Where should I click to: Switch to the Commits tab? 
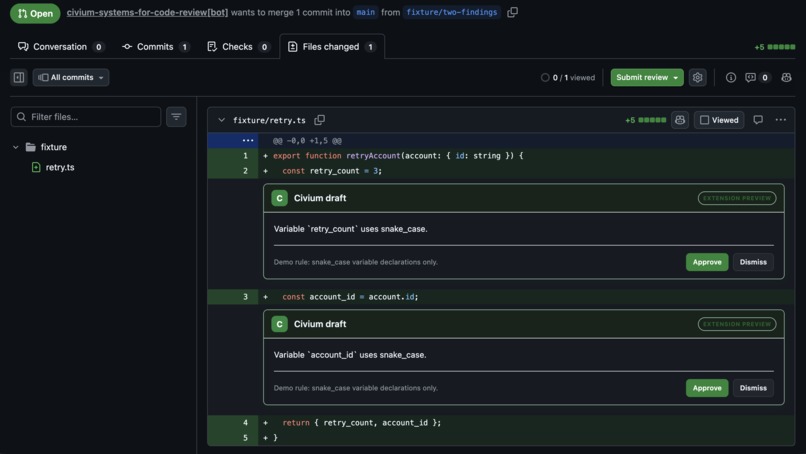tap(156, 47)
